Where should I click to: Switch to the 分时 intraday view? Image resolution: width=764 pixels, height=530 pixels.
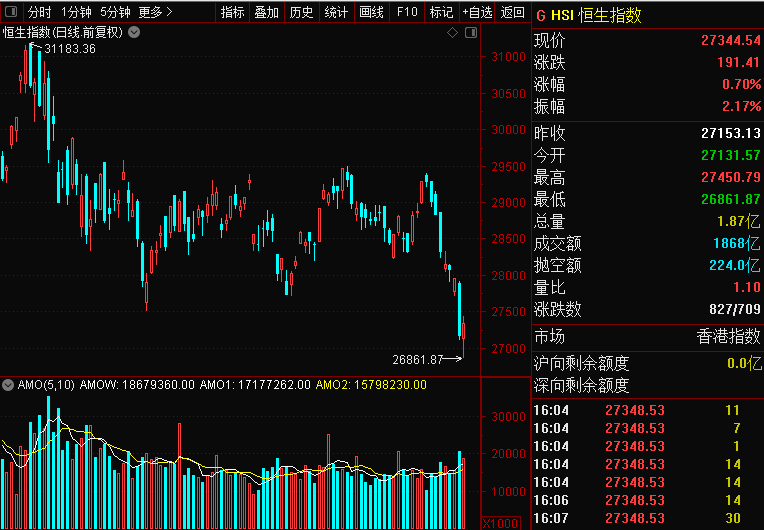(39, 12)
